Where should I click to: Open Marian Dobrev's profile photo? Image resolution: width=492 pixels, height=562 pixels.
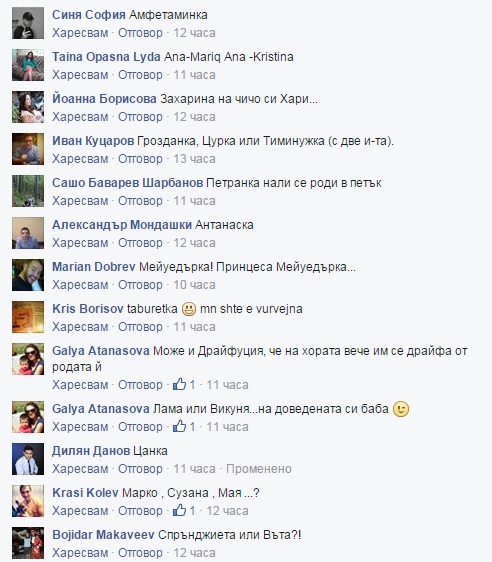coord(28,275)
